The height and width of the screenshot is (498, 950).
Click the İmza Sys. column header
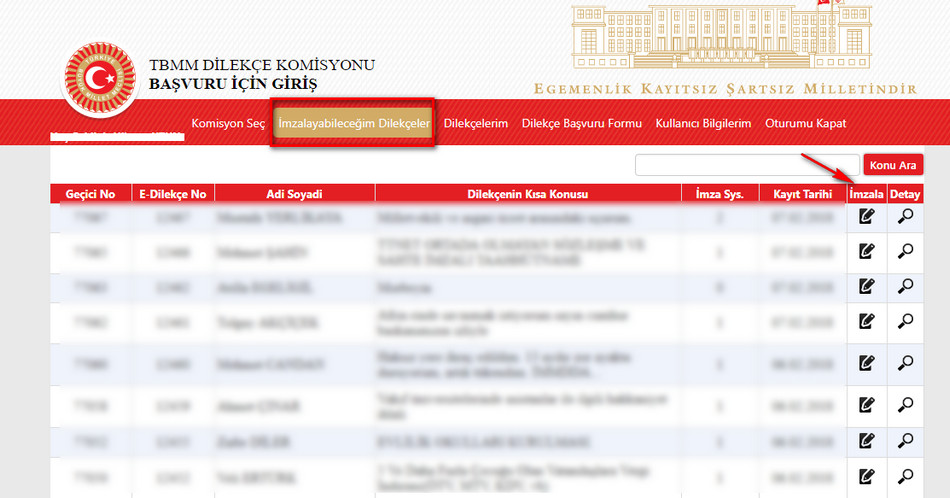pos(719,194)
